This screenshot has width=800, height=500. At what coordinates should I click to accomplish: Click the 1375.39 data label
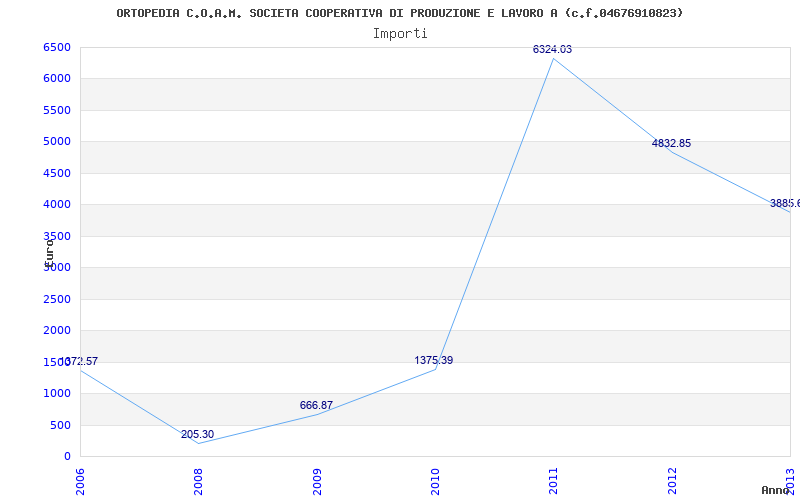pyautogui.click(x=434, y=360)
